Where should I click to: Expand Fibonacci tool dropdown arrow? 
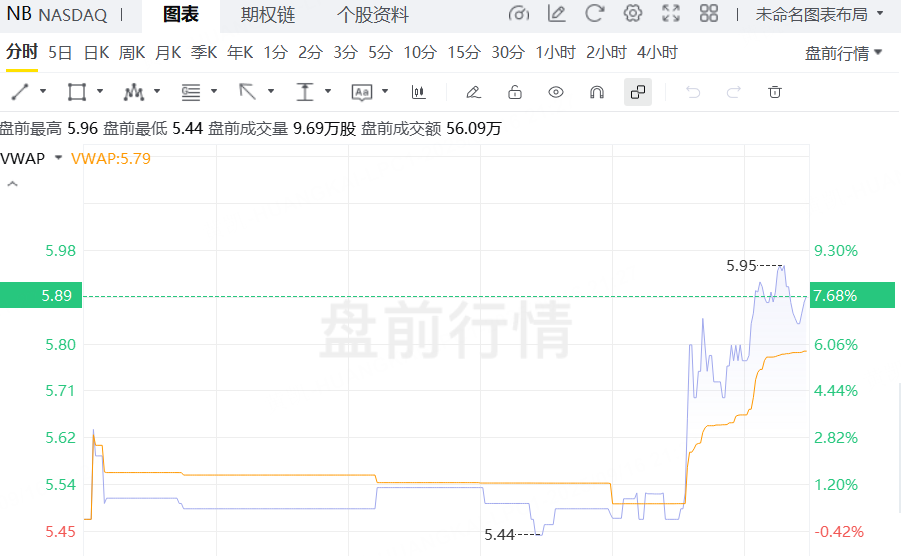[x=214, y=91]
